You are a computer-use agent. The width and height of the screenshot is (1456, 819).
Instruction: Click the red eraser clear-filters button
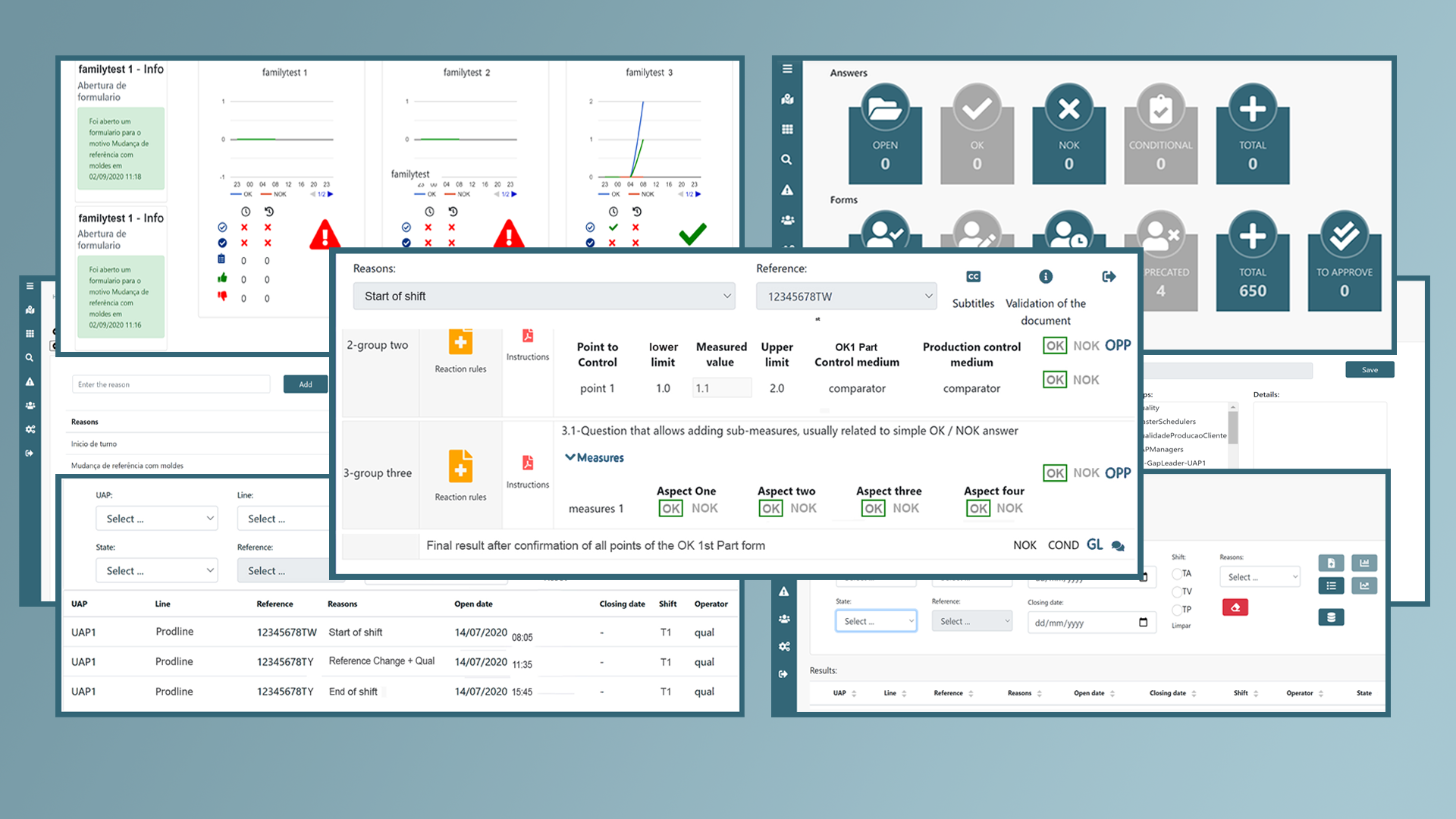point(1235,607)
